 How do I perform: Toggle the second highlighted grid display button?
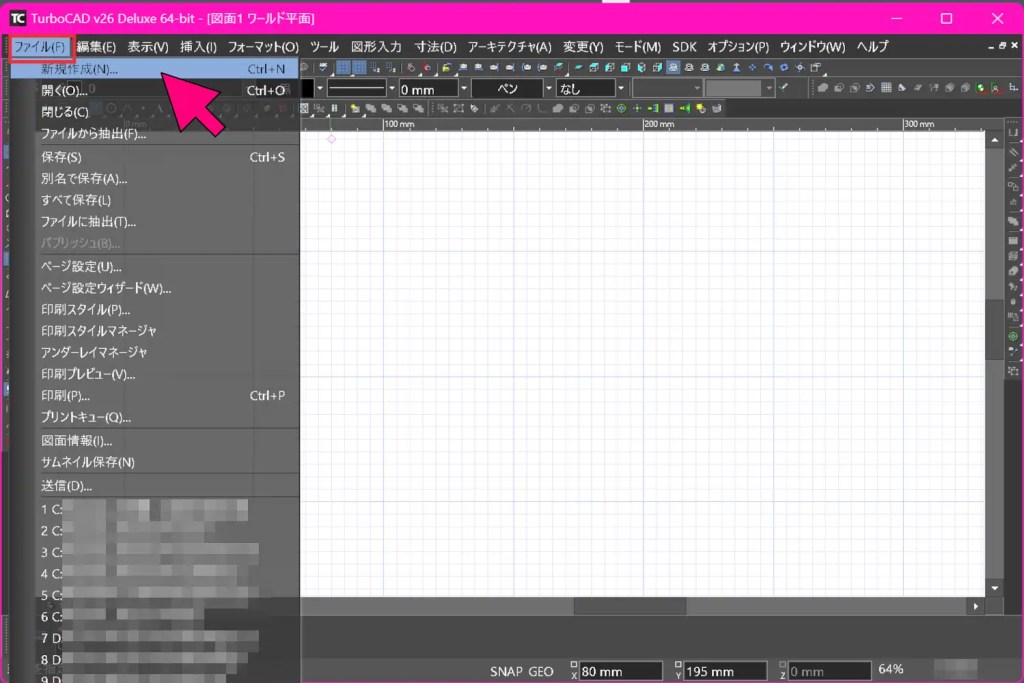pyautogui.click(x=359, y=67)
